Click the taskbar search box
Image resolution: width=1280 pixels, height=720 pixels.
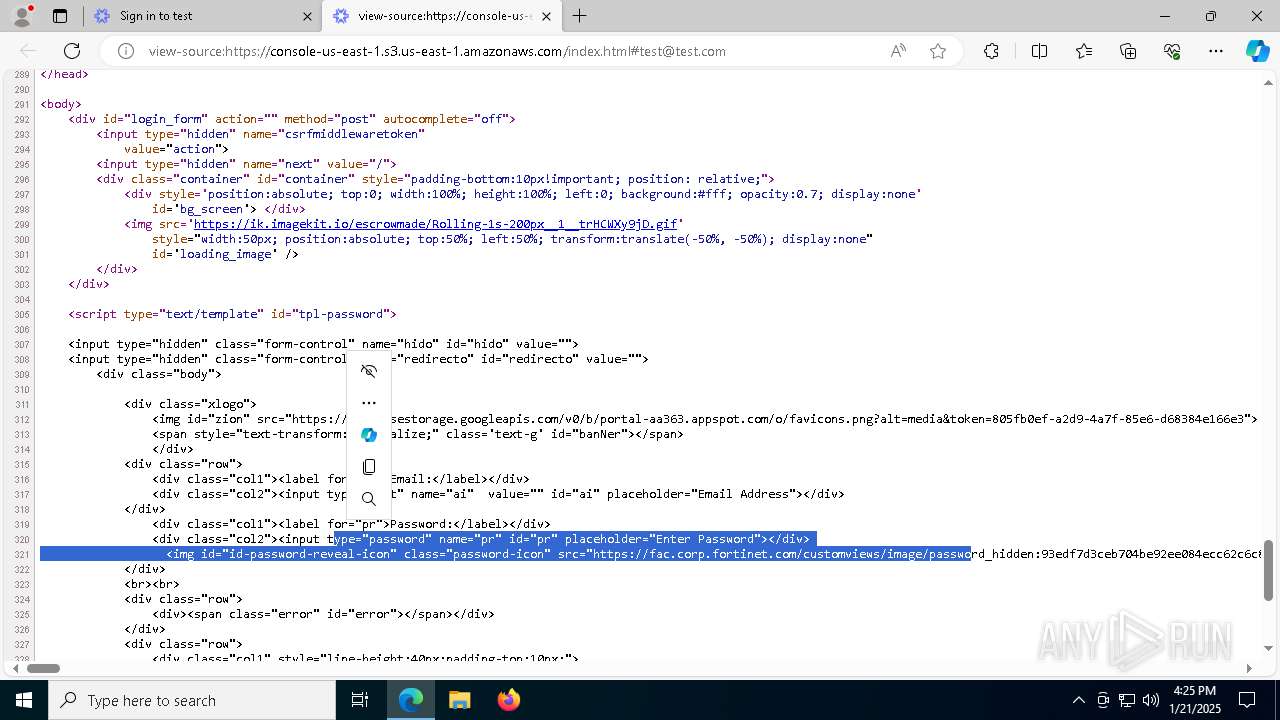coord(192,700)
